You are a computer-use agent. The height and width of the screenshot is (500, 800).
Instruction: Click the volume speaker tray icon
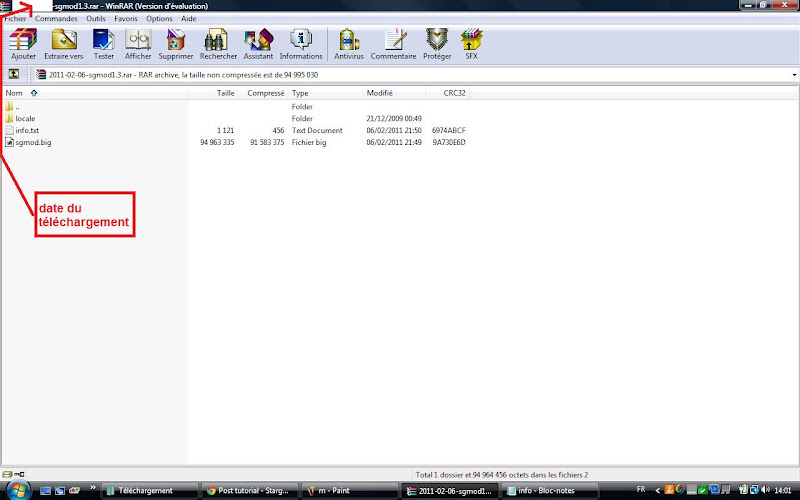[766, 490]
